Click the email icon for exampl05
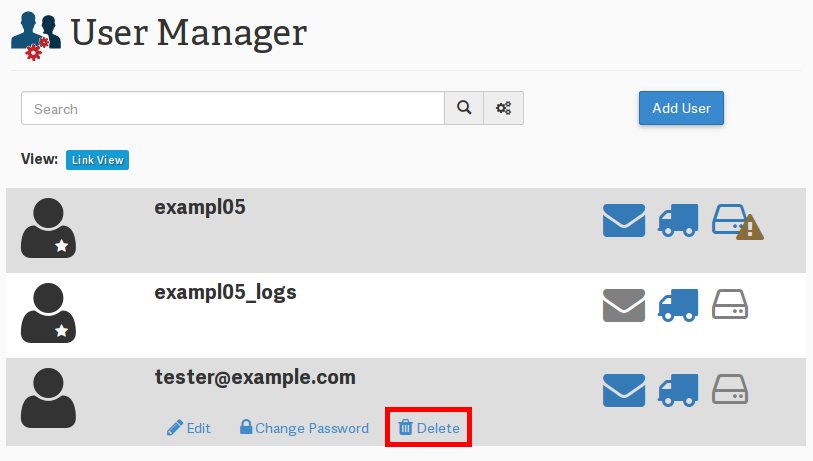Screen dimensions: 813x461 click(623, 220)
